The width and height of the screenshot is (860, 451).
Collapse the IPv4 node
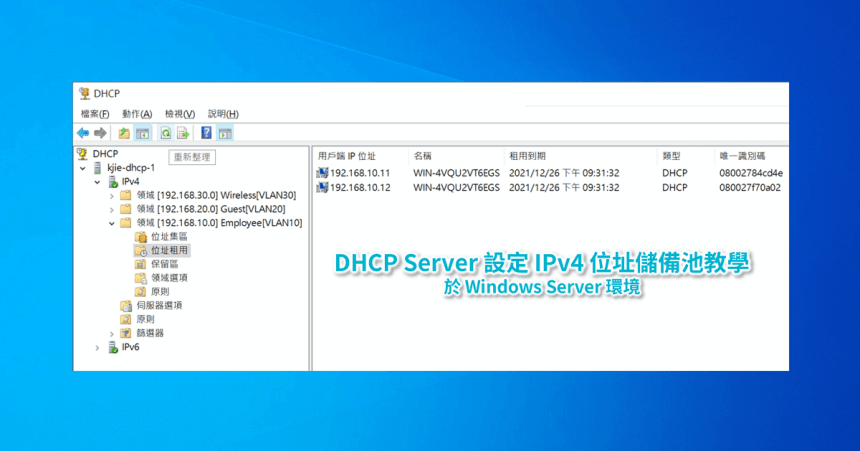click(97, 182)
